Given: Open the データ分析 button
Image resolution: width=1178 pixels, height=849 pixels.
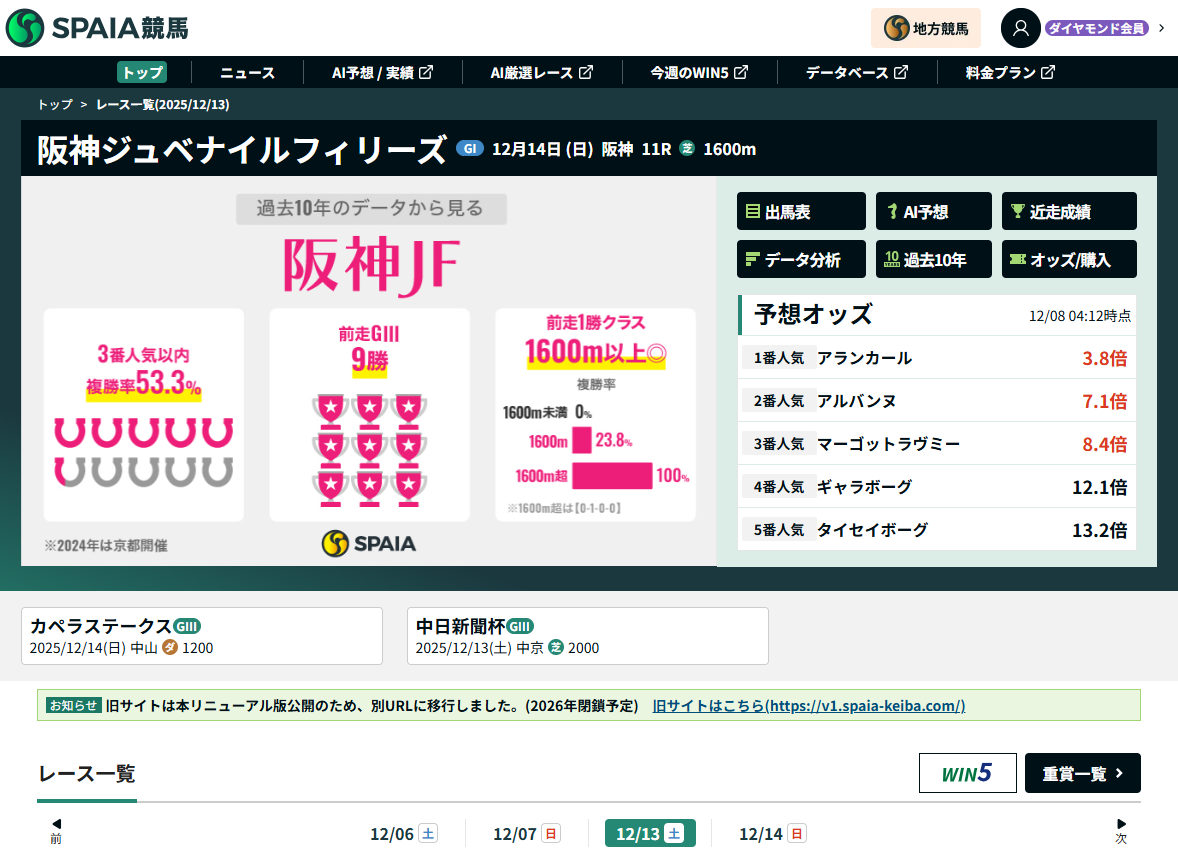Looking at the screenshot, I should [800, 259].
